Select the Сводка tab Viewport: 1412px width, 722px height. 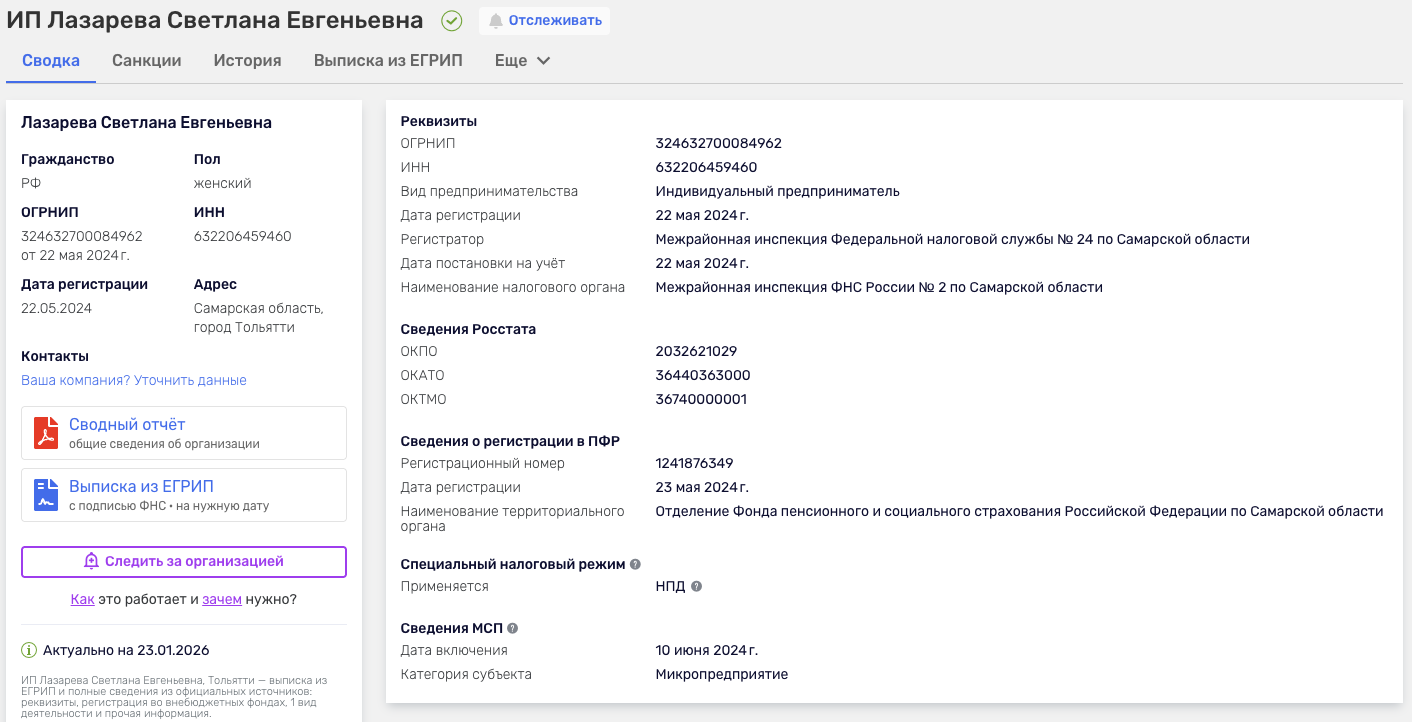(51, 61)
